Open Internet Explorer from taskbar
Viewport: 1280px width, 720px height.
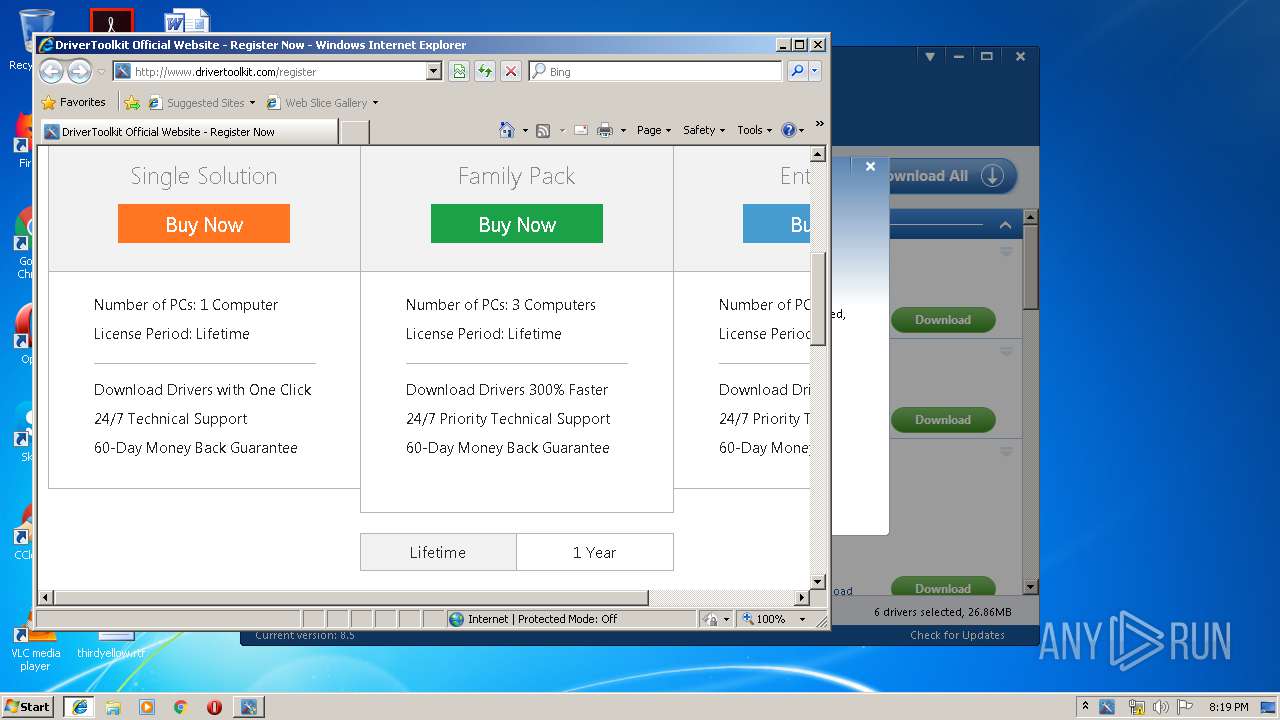pos(79,706)
